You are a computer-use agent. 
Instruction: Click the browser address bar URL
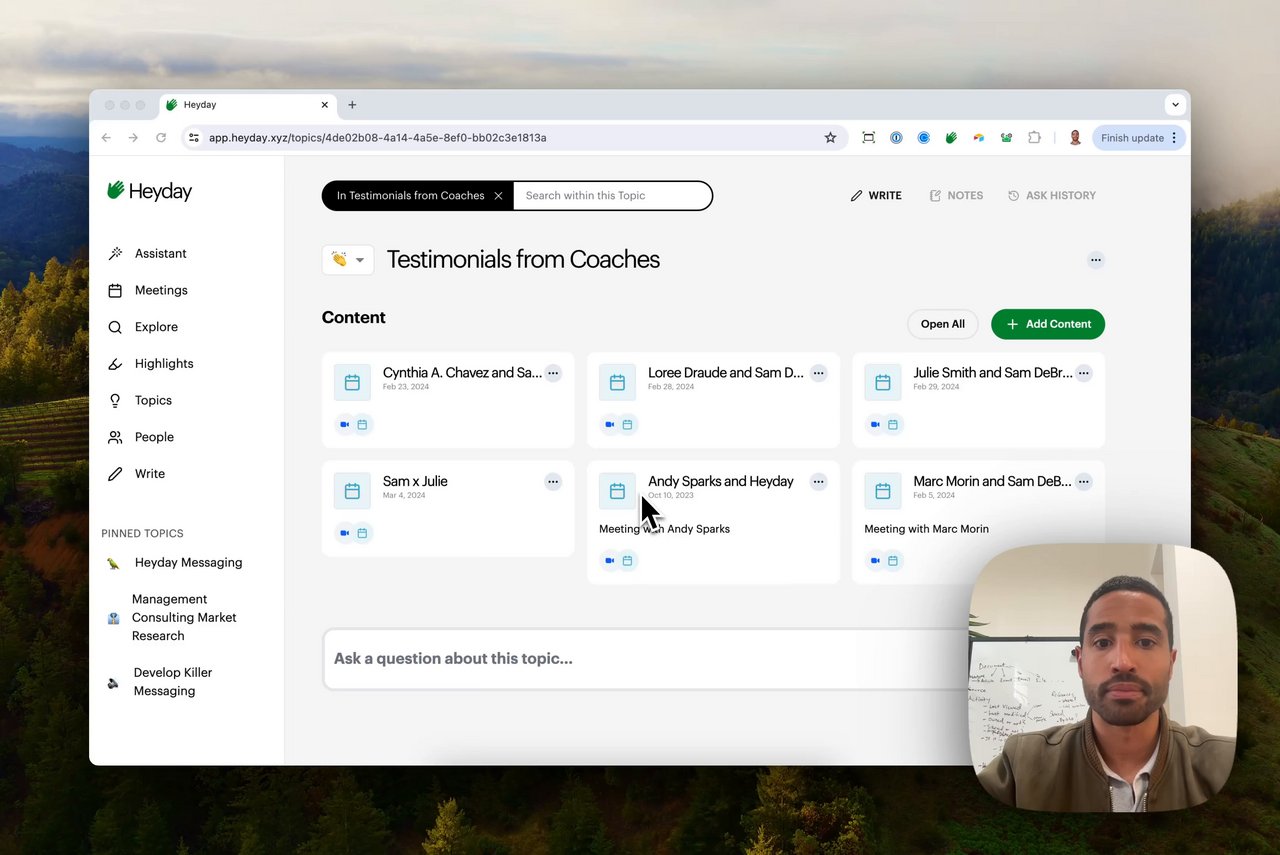pos(378,138)
